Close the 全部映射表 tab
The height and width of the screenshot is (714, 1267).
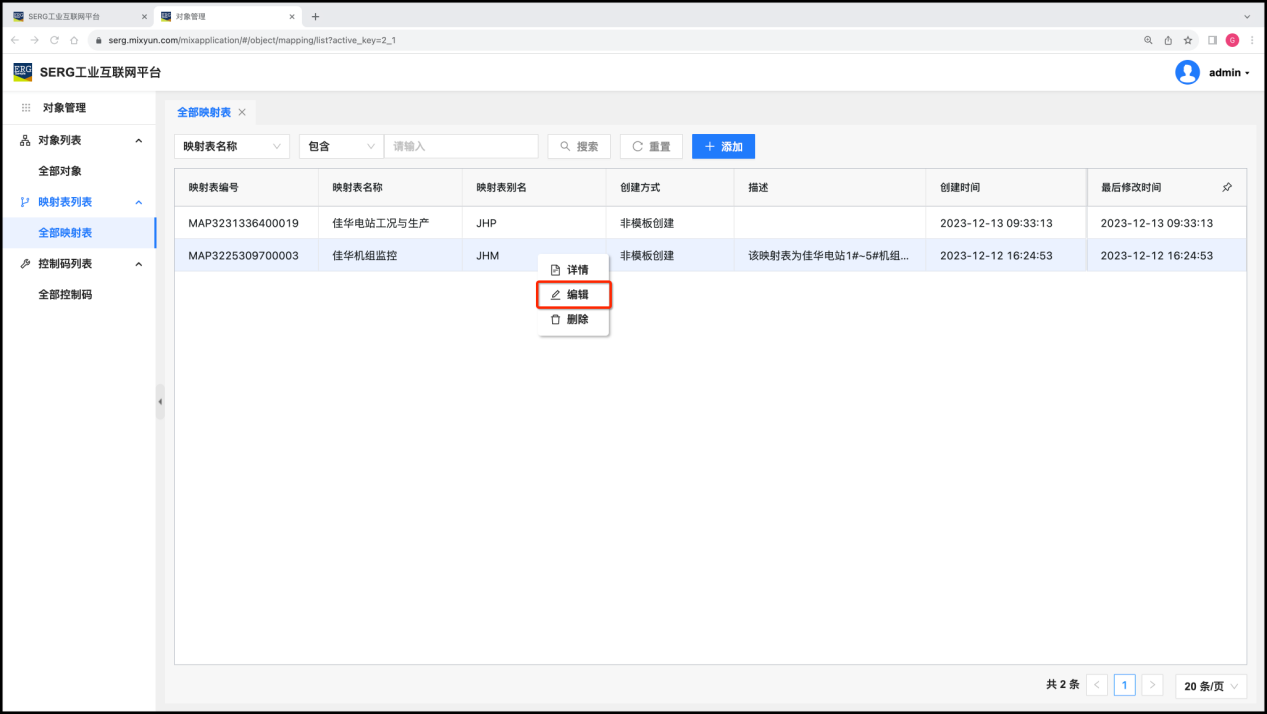click(x=242, y=112)
